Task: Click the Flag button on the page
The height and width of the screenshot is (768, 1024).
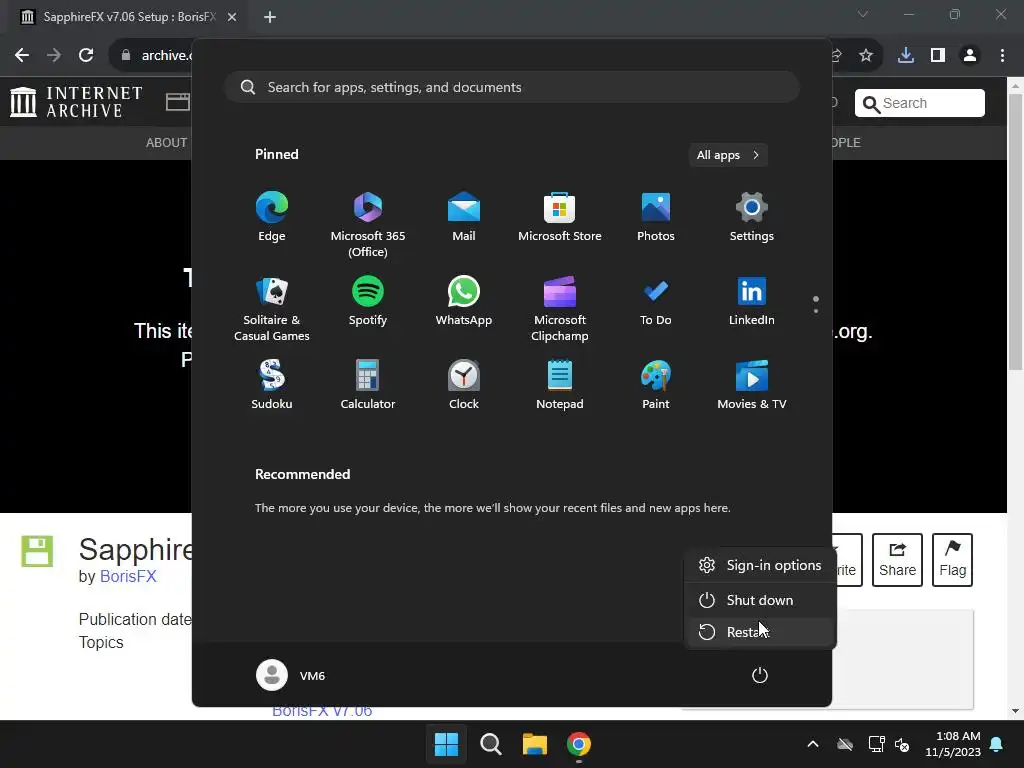Action: coord(952,560)
